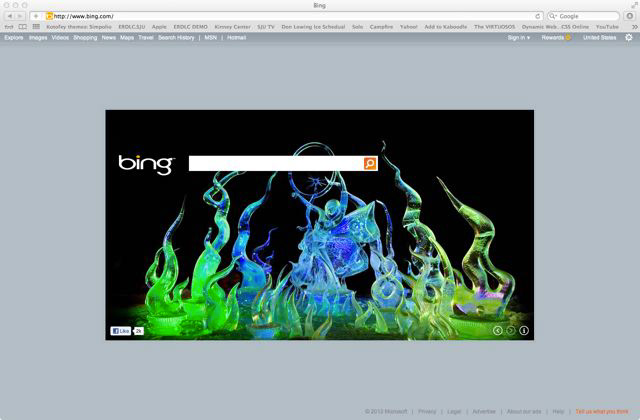Click the United States region link
Image resolution: width=640 pixels, height=420 pixels.
pos(599,38)
